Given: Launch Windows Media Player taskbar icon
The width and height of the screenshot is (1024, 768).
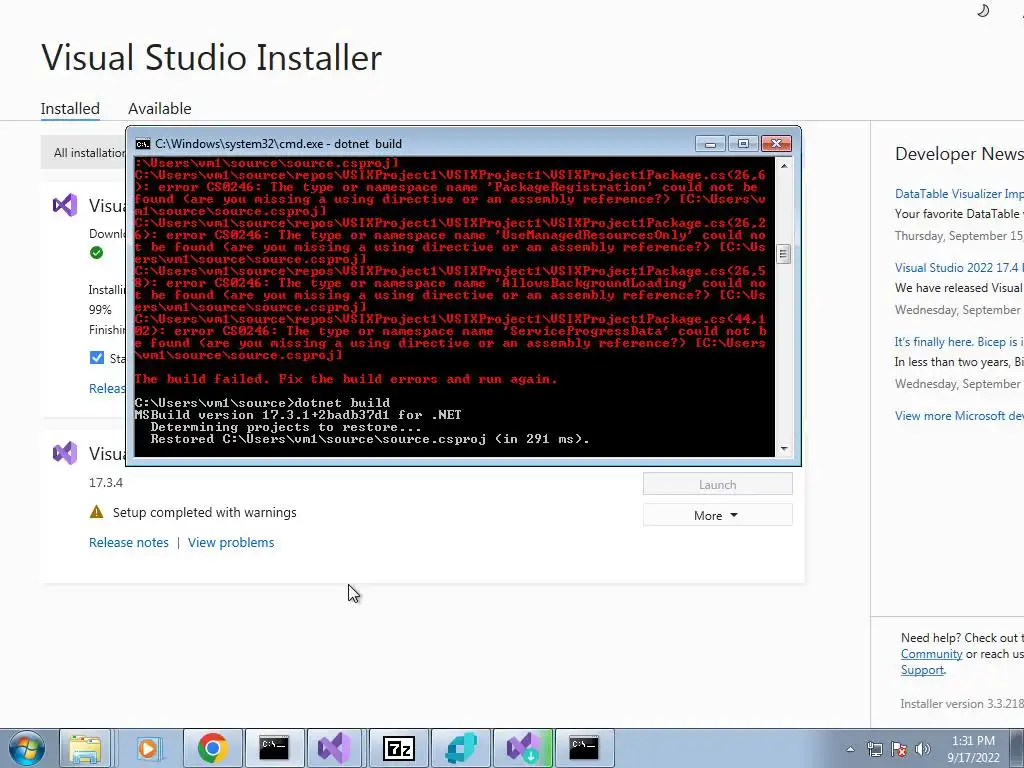Looking at the screenshot, I should click(x=150, y=748).
